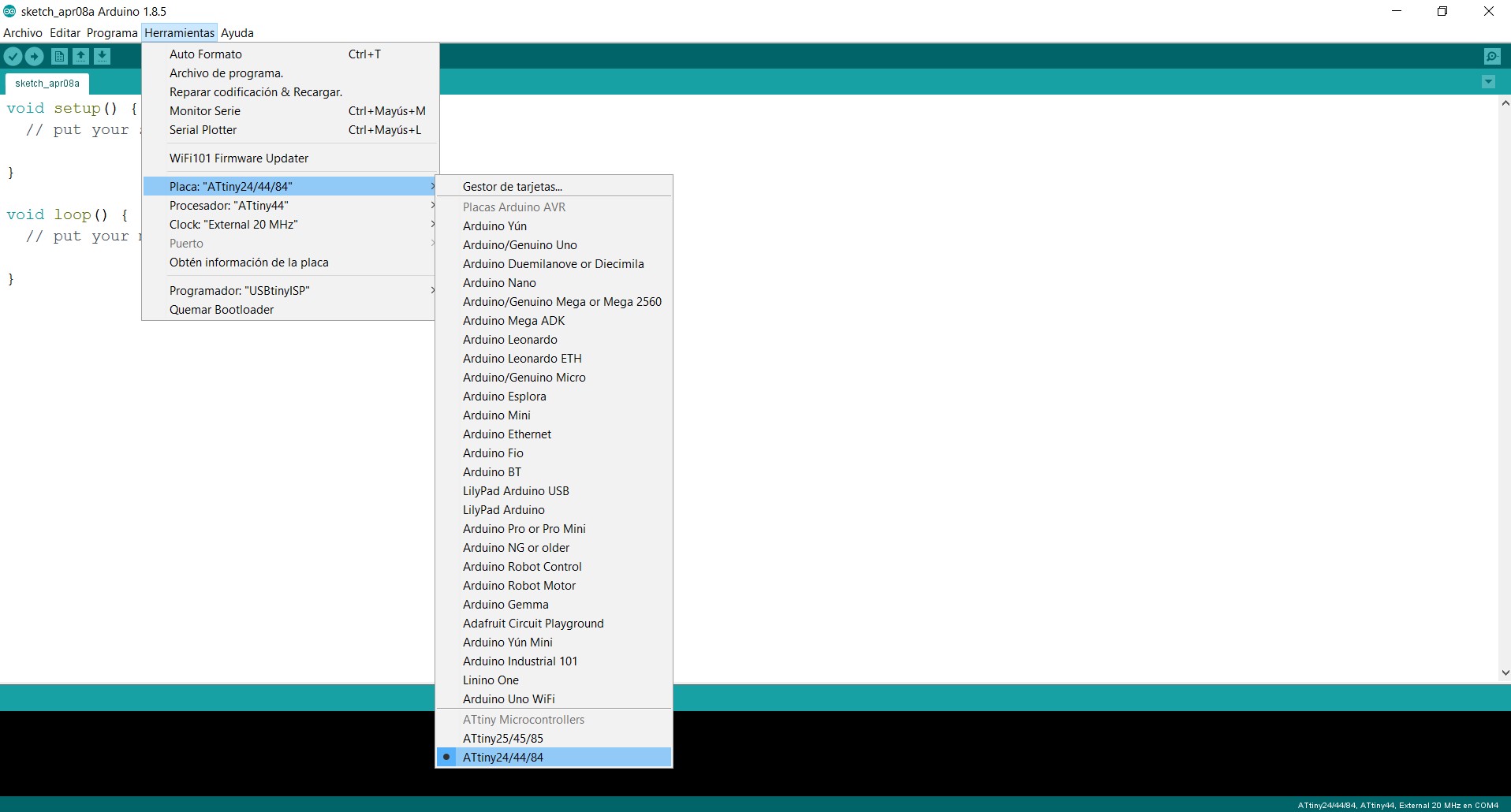Screen dimensions: 1511x812
Task: Select the Arduino BT board
Action: point(554,472)
